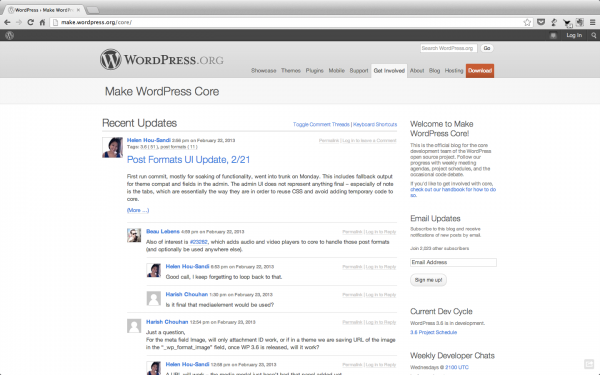Open the Blog nav item

(x=434, y=70)
